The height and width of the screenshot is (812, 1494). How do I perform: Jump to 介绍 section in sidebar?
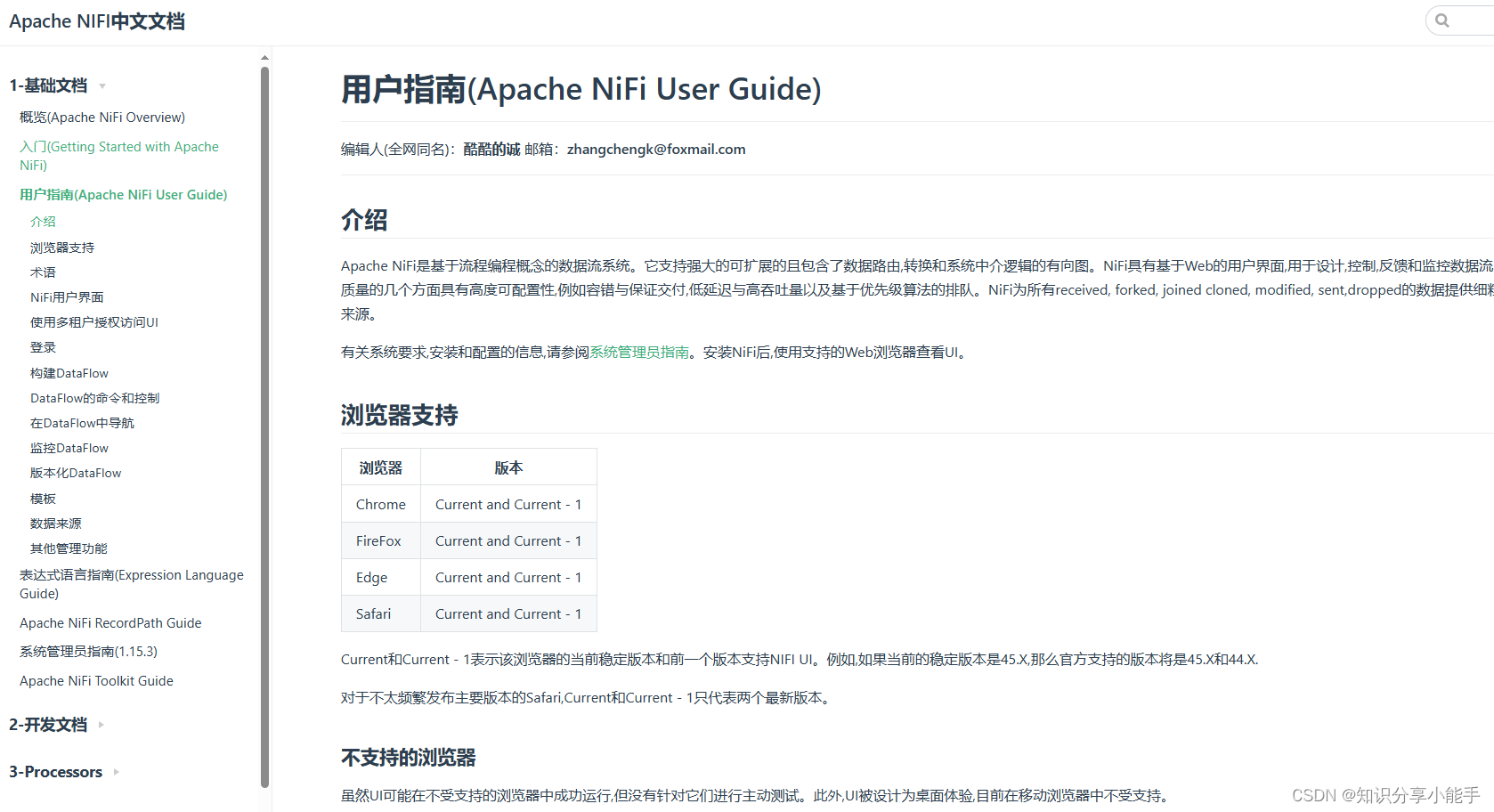pyautogui.click(x=43, y=222)
